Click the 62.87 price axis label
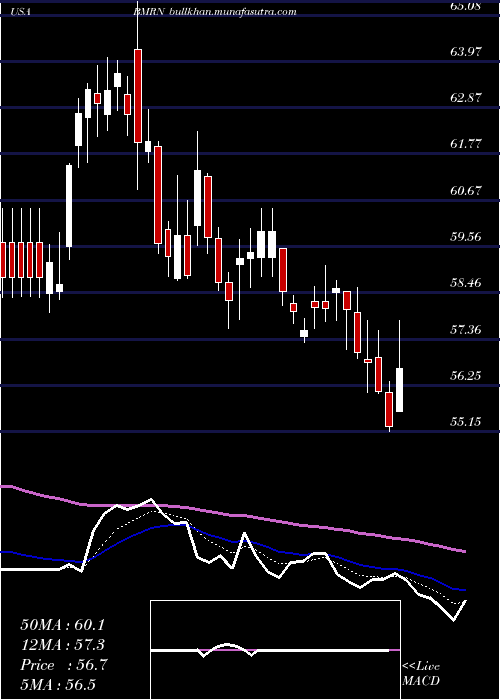The image size is (500, 700). 466,98
